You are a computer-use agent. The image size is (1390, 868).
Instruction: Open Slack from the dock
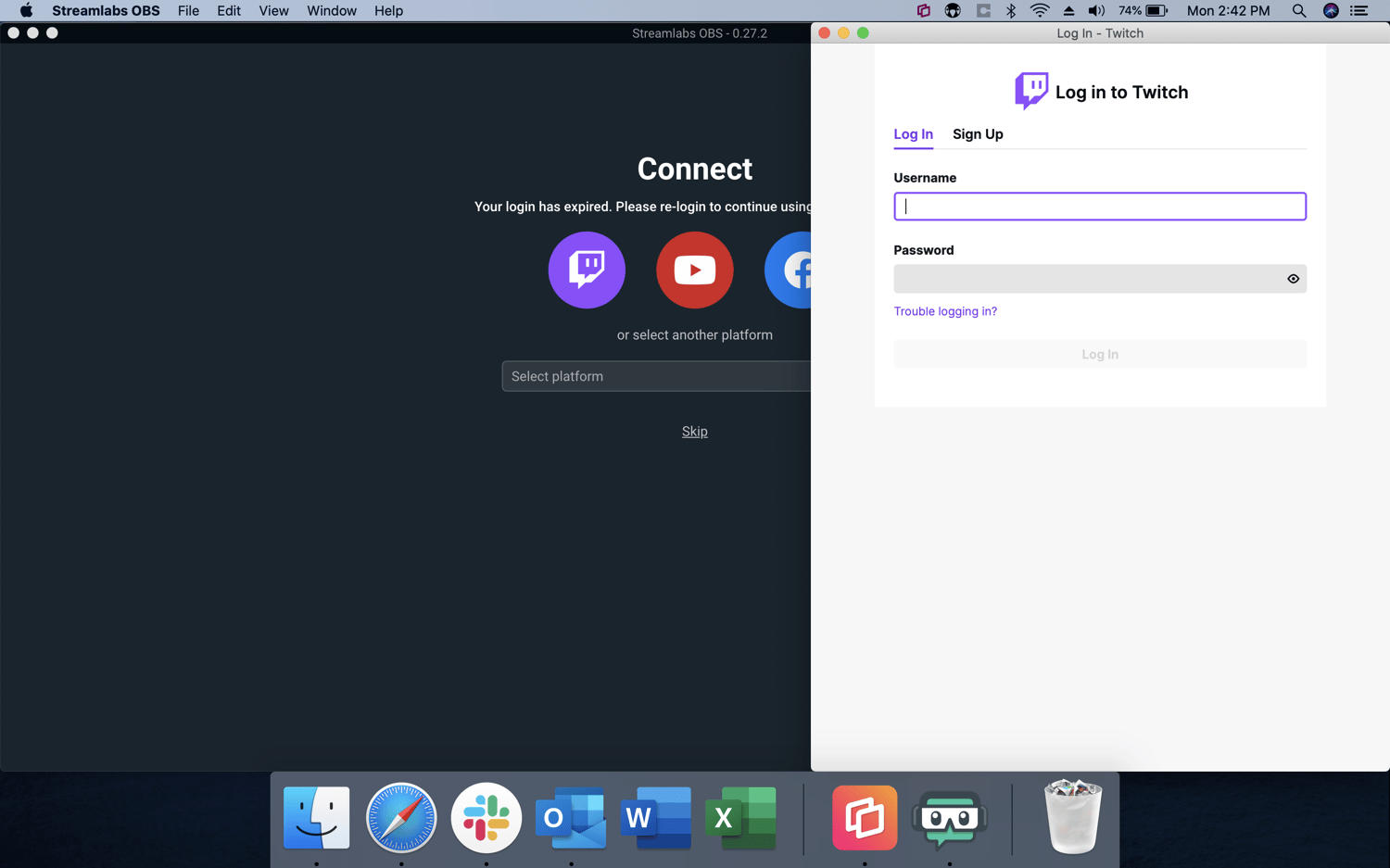point(486,818)
